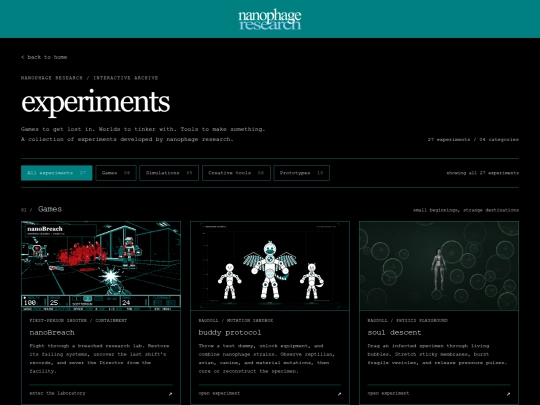The image size is (540, 405).
Task: Filter by Simulations category
Action: tap(169, 173)
